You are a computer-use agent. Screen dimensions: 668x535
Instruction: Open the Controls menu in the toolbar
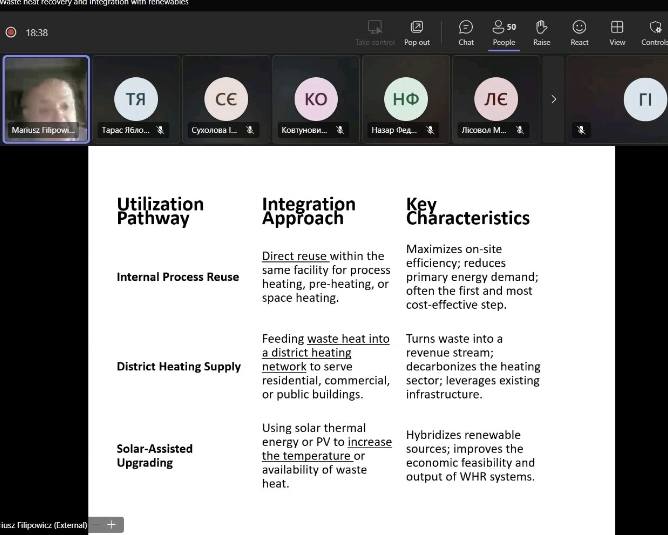[654, 32]
